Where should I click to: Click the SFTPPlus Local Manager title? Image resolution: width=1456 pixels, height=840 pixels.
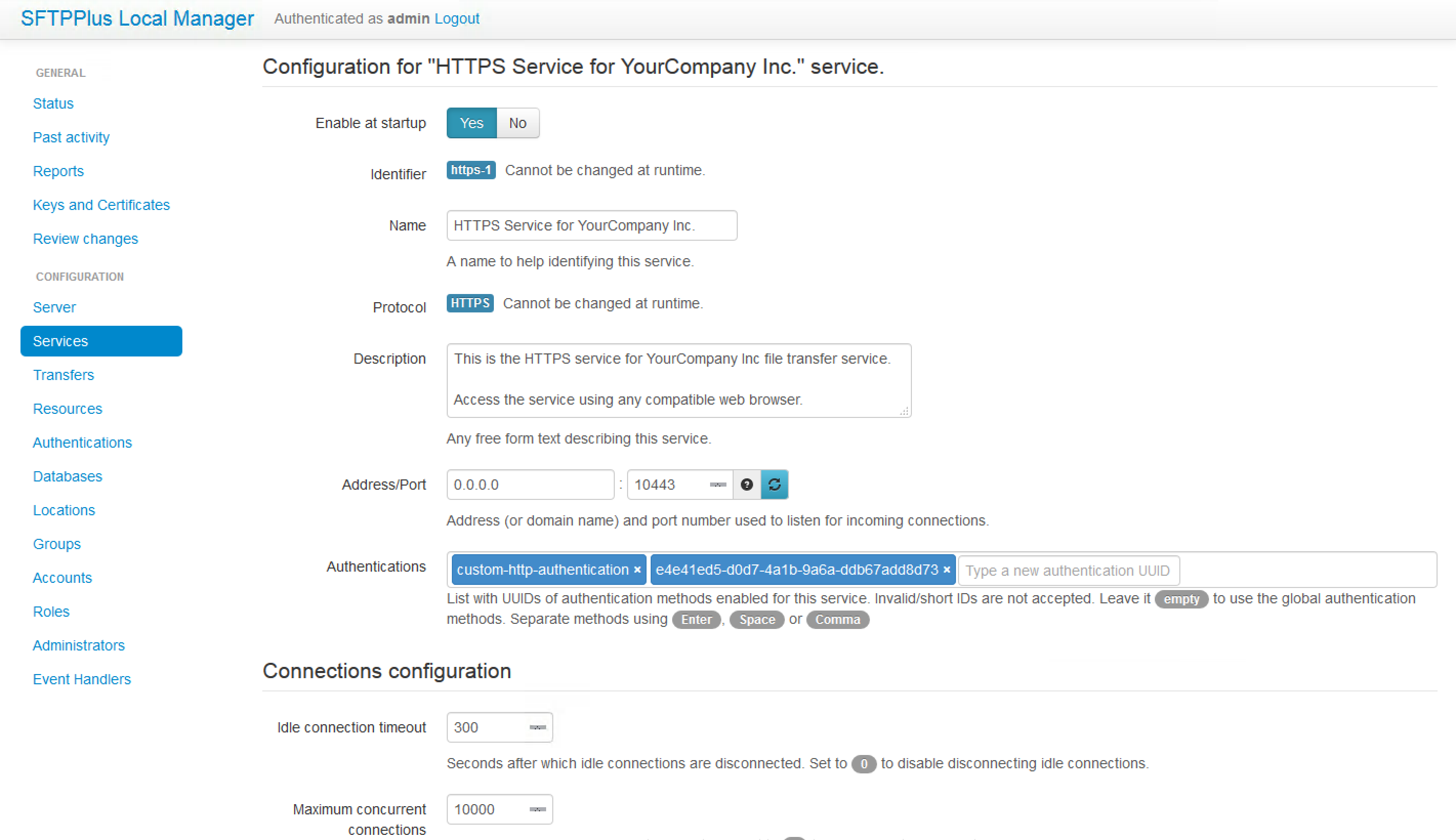coord(137,18)
